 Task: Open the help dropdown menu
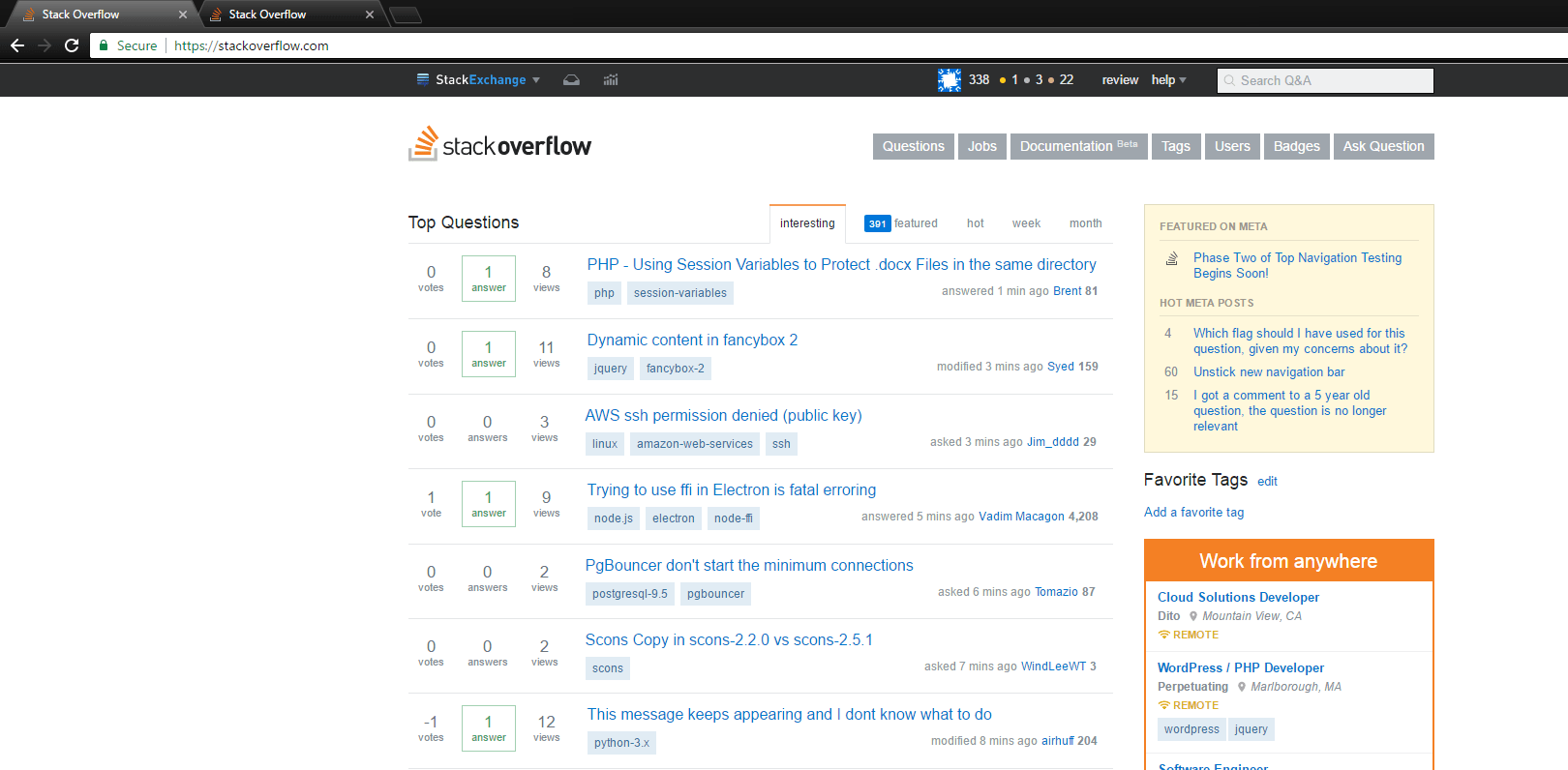1169,80
